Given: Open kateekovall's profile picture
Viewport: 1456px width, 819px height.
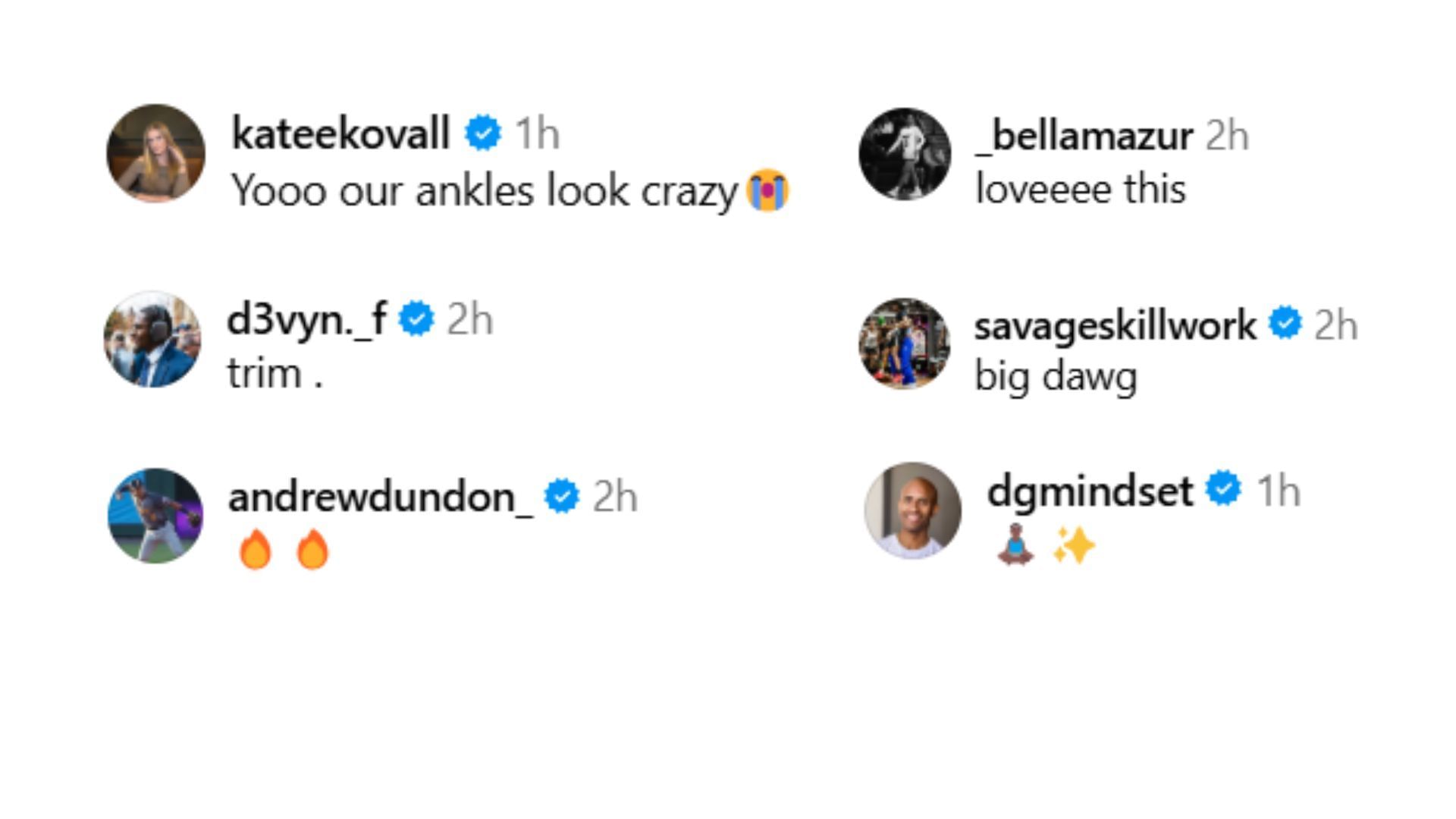Looking at the screenshot, I should pyautogui.click(x=155, y=153).
